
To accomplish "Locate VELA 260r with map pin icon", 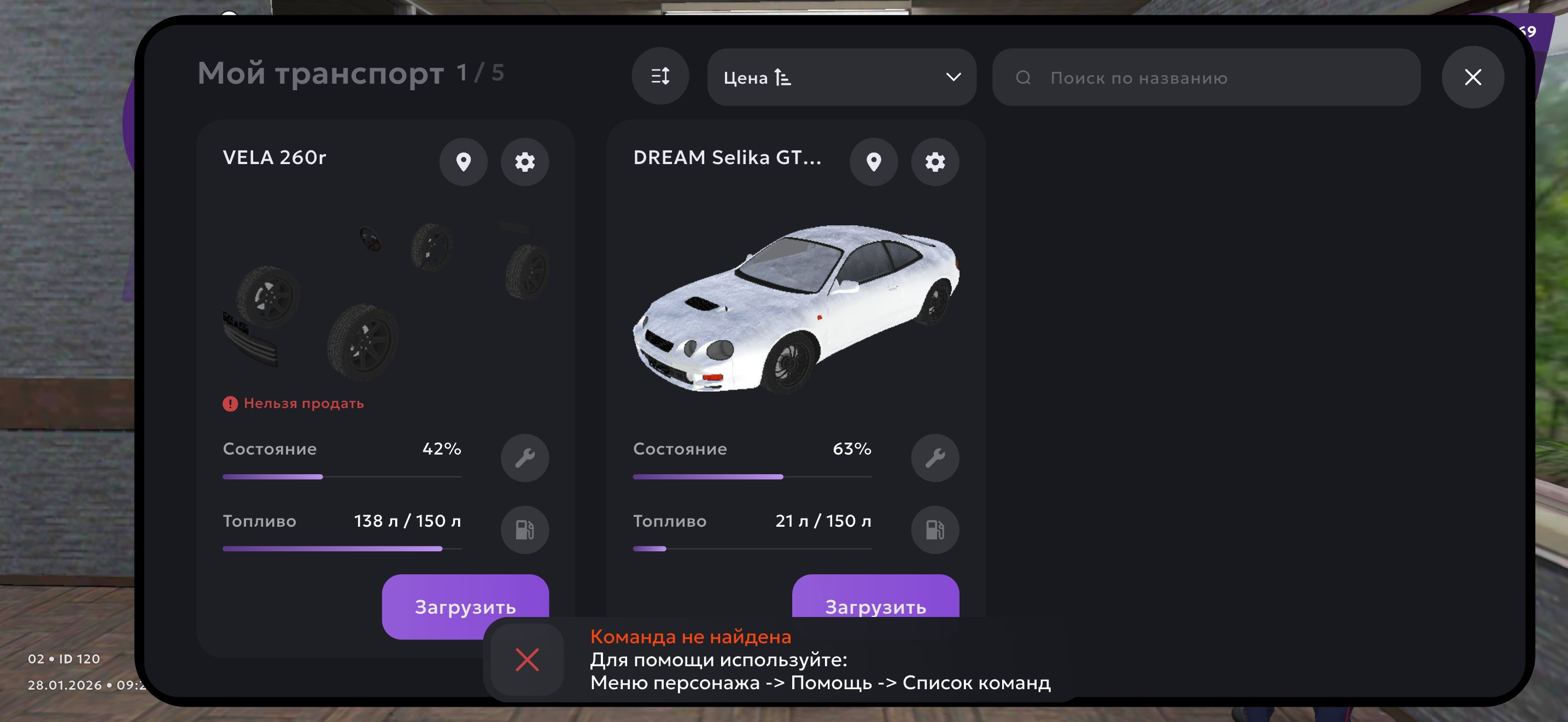I will point(463,162).
